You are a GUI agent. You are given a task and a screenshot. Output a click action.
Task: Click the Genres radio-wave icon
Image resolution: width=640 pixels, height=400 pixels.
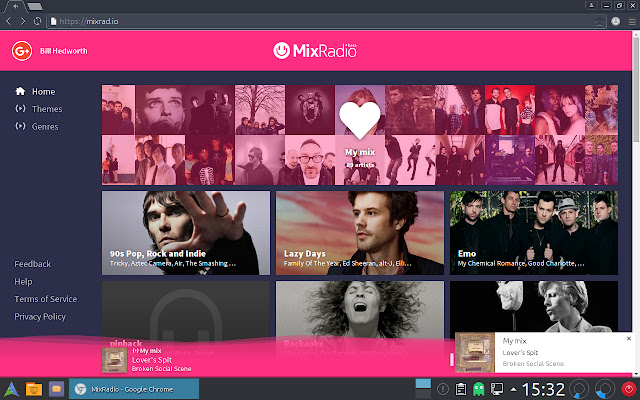[x=20, y=126]
